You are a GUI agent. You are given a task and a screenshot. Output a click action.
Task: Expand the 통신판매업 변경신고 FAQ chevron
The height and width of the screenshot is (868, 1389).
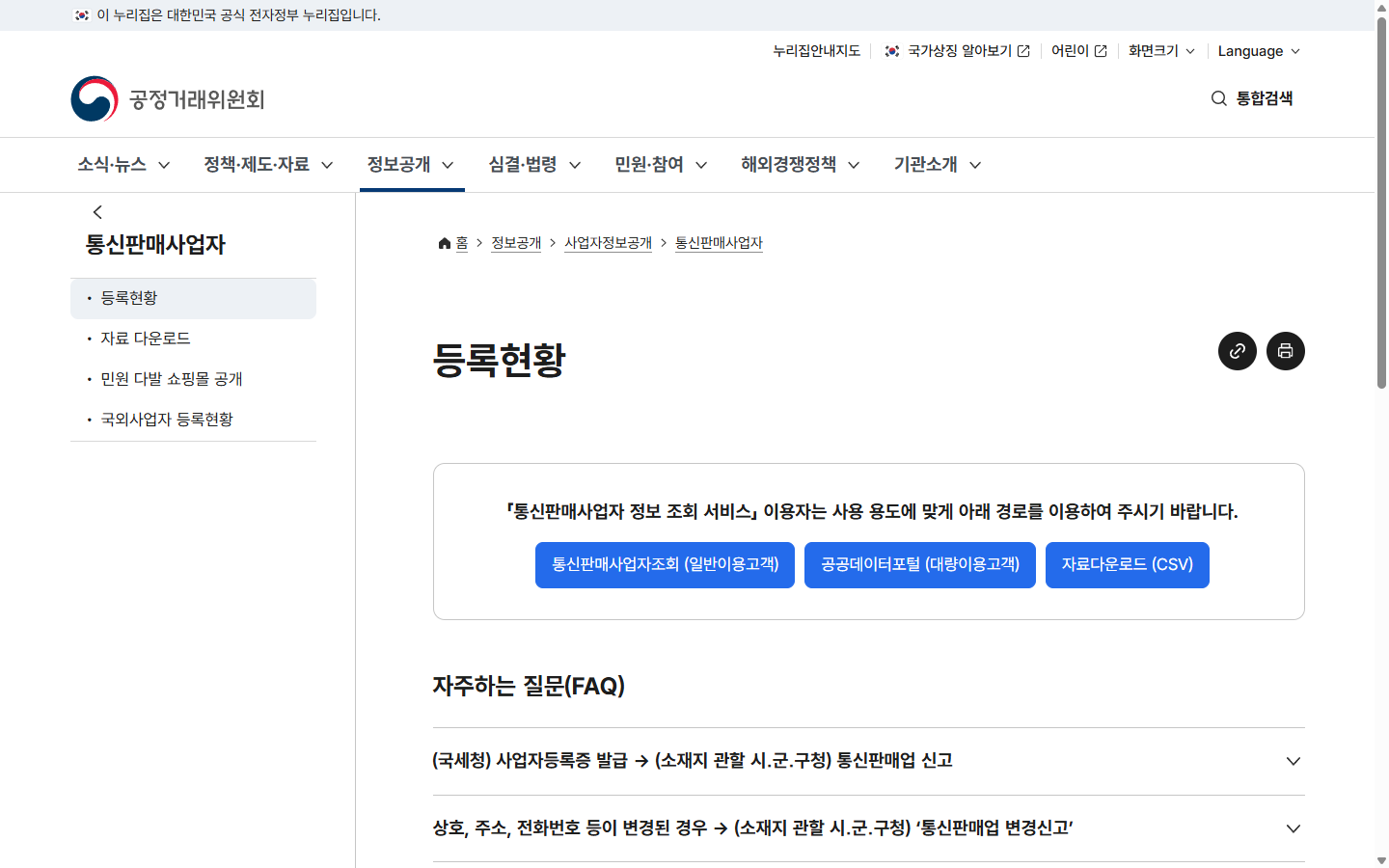(1294, 828)
